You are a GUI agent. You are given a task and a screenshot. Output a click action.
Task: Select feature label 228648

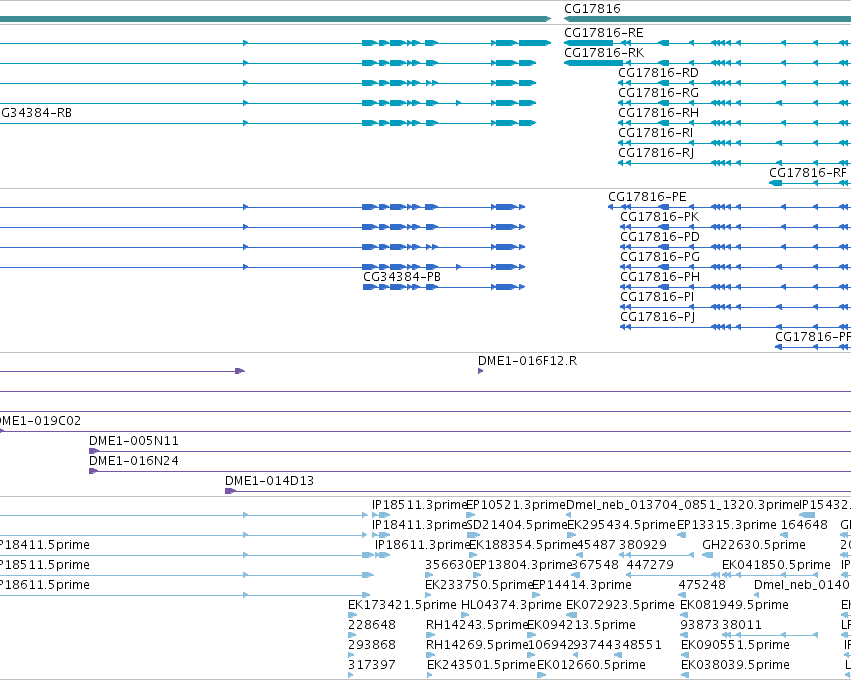click(x=372, y=625)
